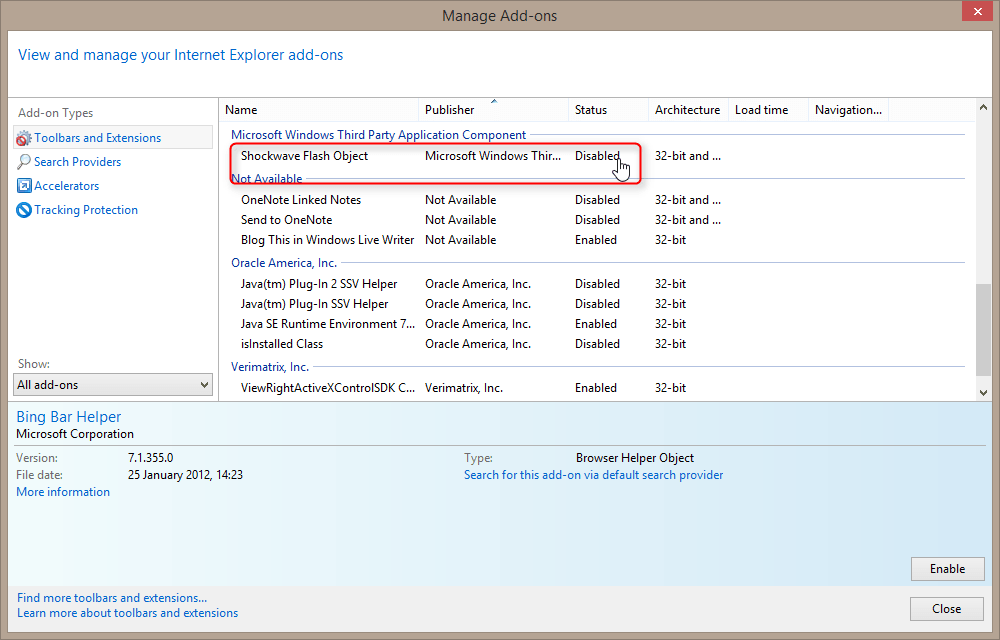Click the version value 7.1.355.0
The width and height of the screenshot is (1000, 640).
151,458
